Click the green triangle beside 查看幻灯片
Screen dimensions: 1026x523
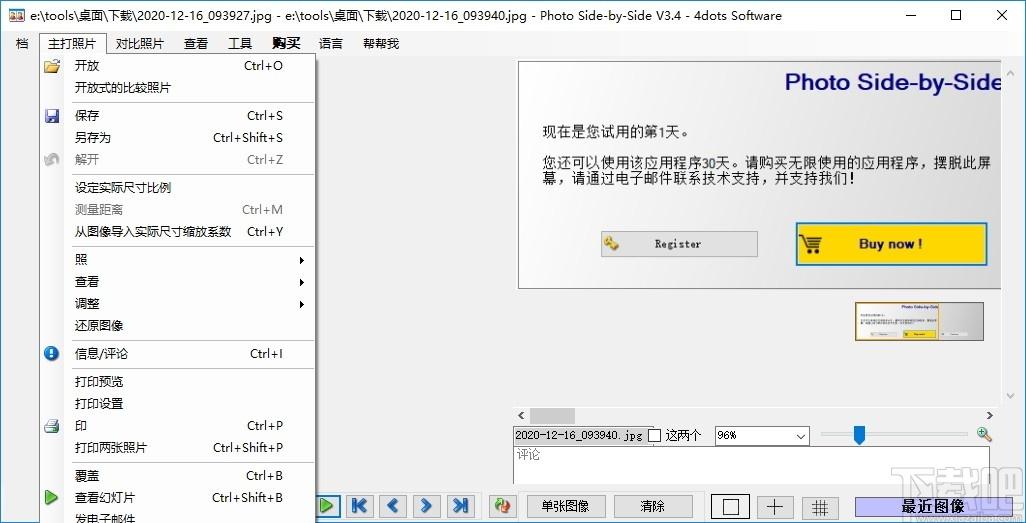[x=52, y=497]
